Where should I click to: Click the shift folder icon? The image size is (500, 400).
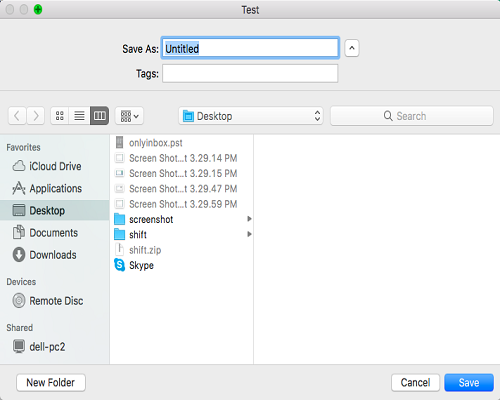click(x=119, y=234)
